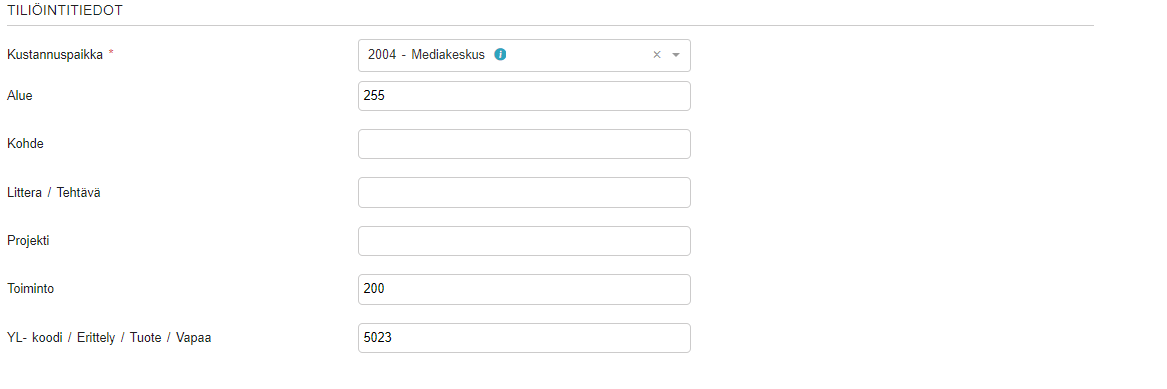Open the combo box showing 2004 - Mediakeskus
Viewport: 1167px width, 389px height.
524,55
